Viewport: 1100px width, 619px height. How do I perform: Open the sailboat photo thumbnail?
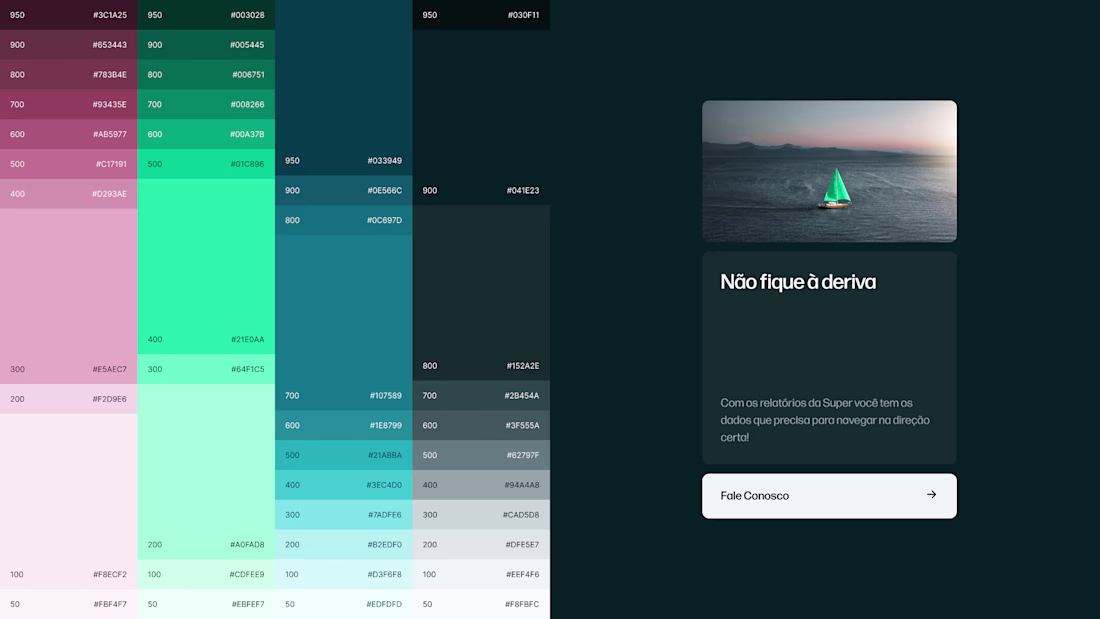829,171
